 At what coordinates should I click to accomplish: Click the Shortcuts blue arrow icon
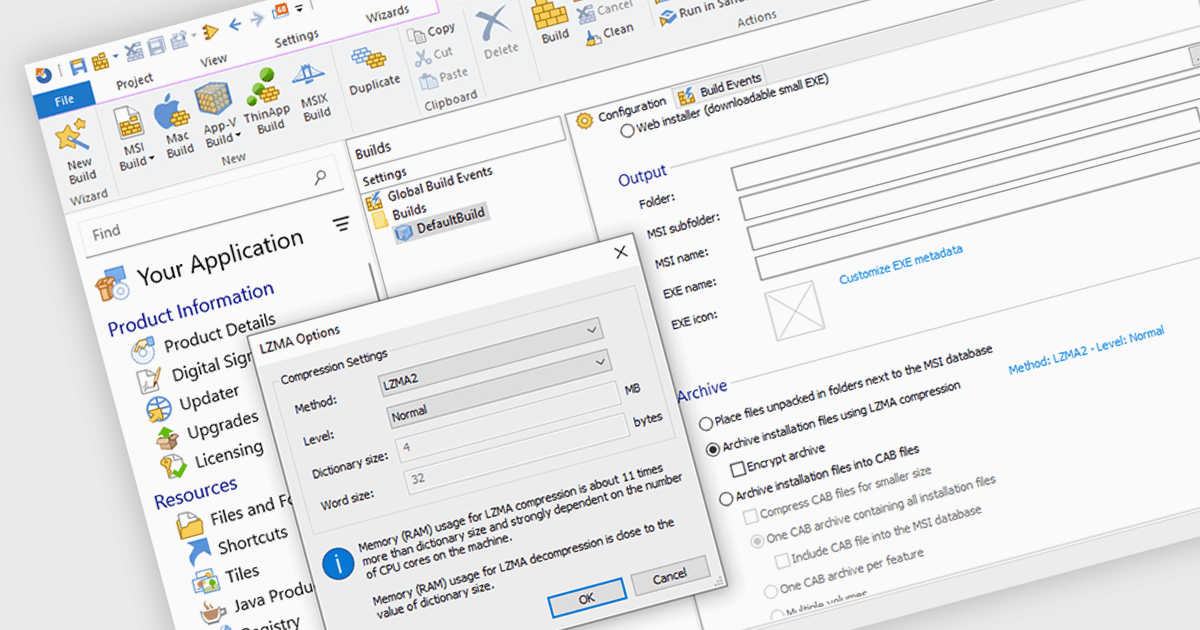click(x=199, y=549)
